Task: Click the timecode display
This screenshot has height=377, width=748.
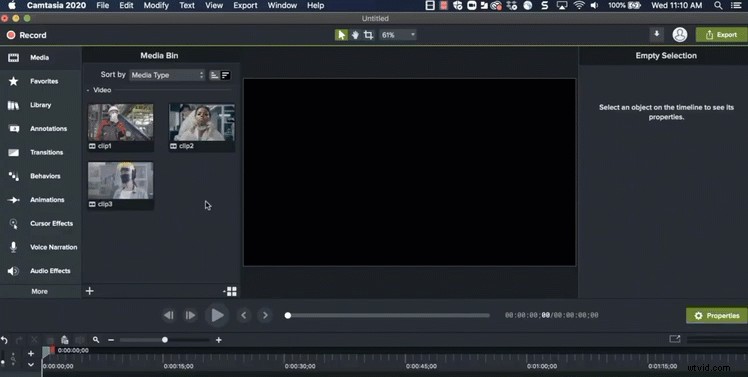Action: pos(551,315)
